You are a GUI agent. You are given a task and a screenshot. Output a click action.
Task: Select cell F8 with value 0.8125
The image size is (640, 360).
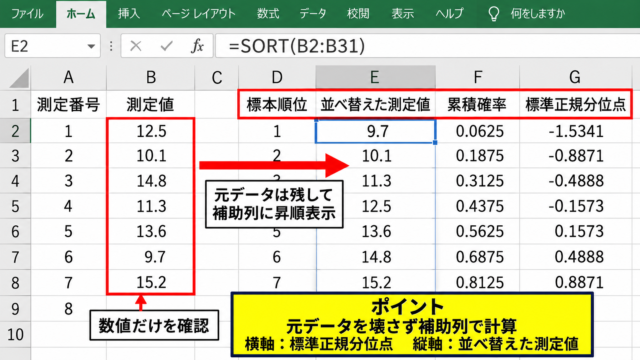[x=478, y=282]
